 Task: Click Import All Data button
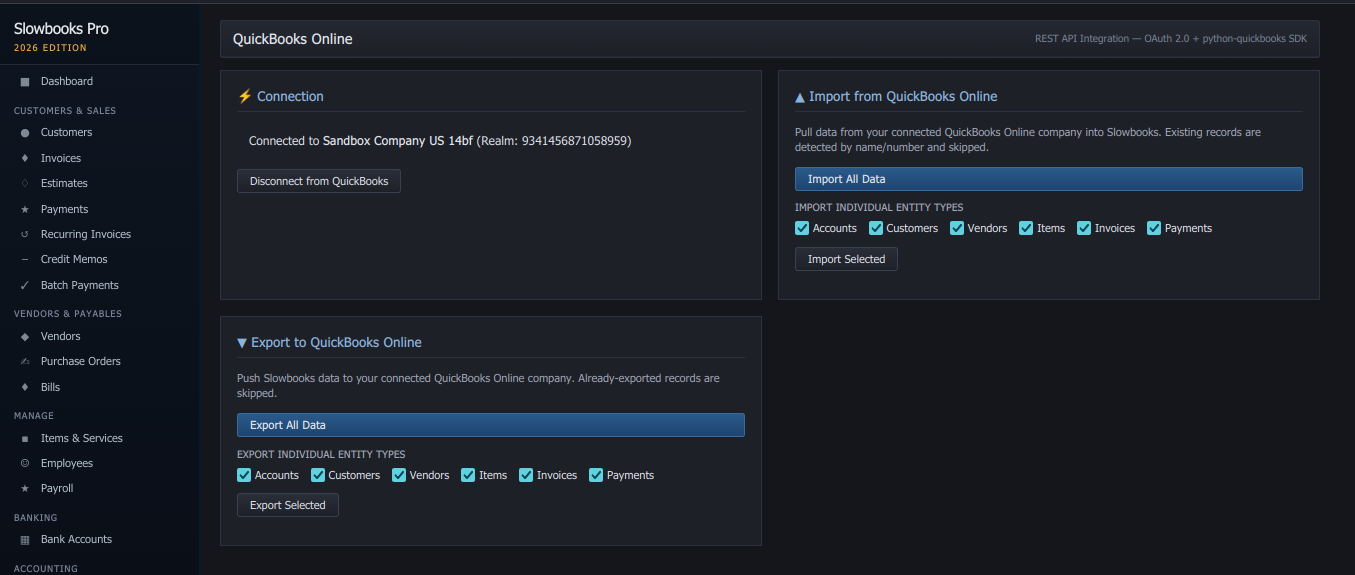[1049, 179]
